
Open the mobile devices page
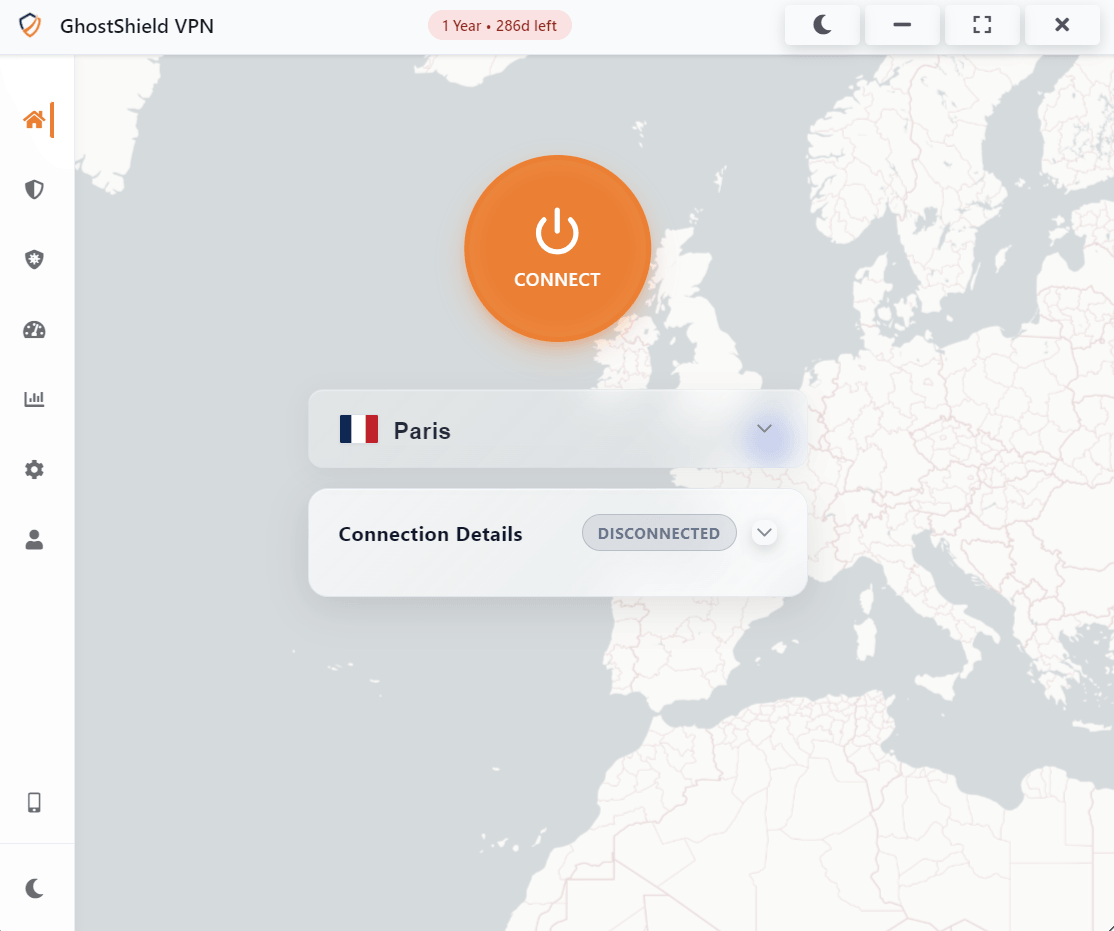pyautogui.click(x=34, y=802)
